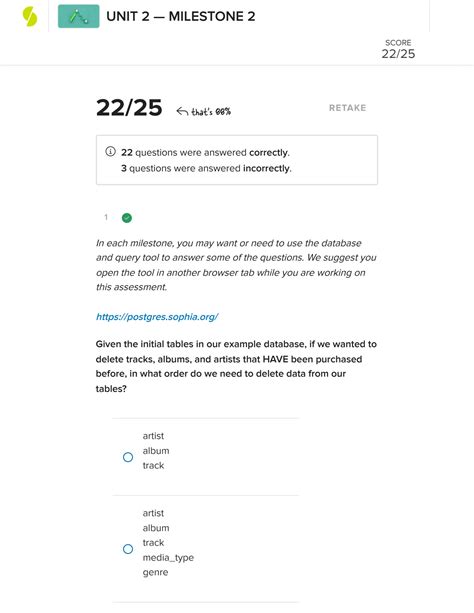The image size is (474, 613).
Task: Click the question number 1 label
Action: [x=106, y=217]
